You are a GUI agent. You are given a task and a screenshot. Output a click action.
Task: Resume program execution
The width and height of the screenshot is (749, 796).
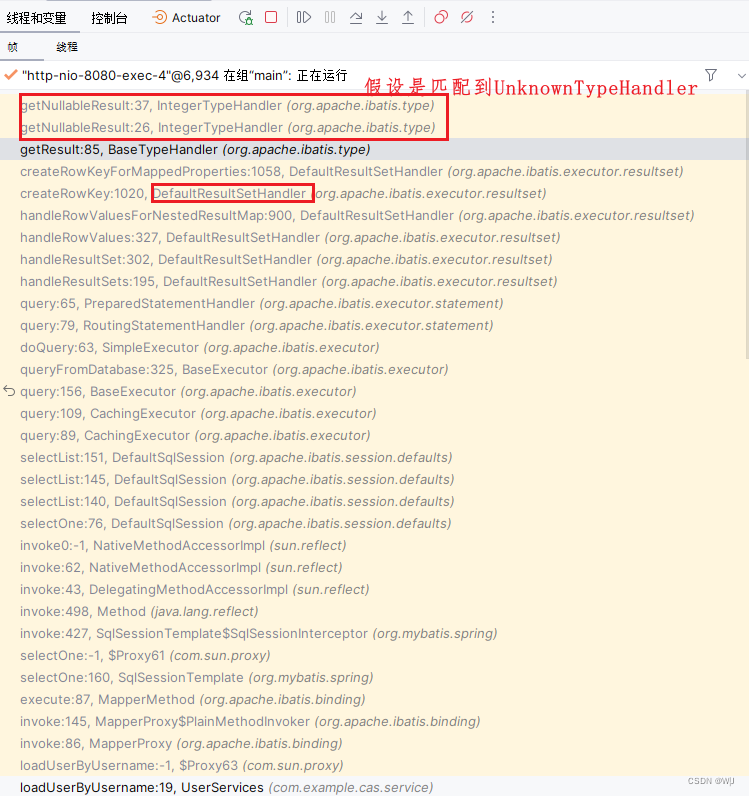(304, 17)
